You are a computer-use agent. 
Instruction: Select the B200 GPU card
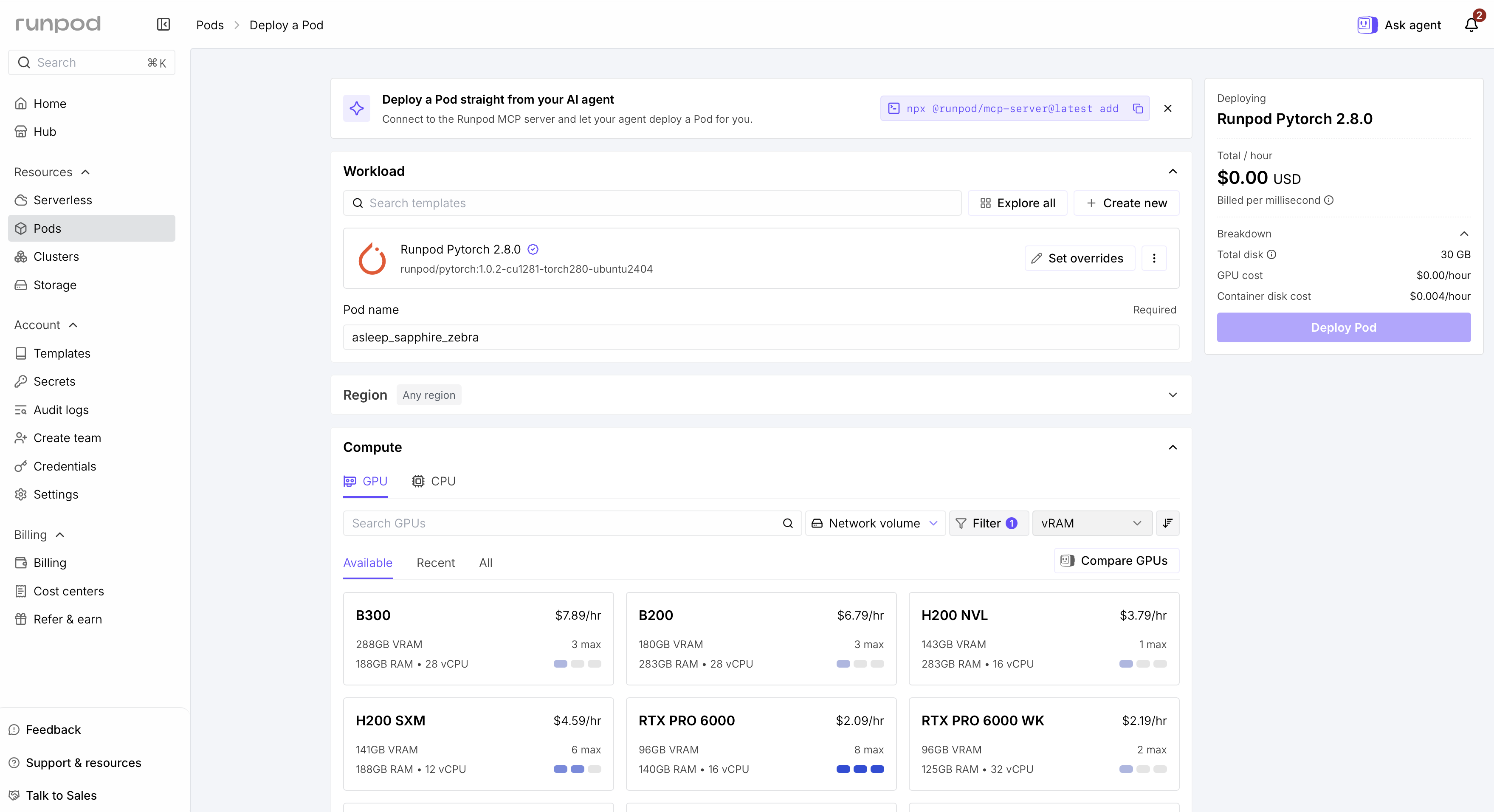click(761, 639)
